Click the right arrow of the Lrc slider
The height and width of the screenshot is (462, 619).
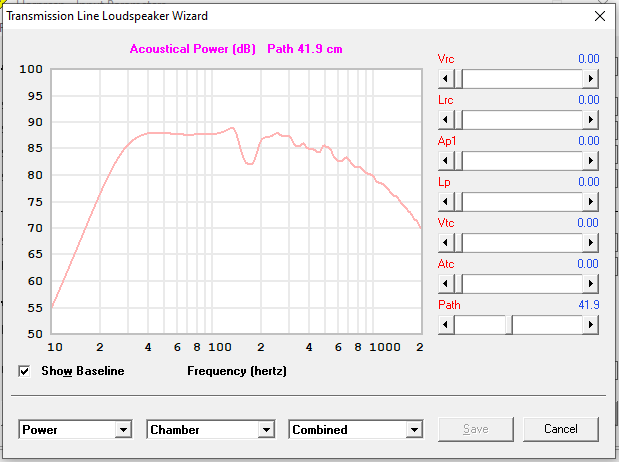591,120
